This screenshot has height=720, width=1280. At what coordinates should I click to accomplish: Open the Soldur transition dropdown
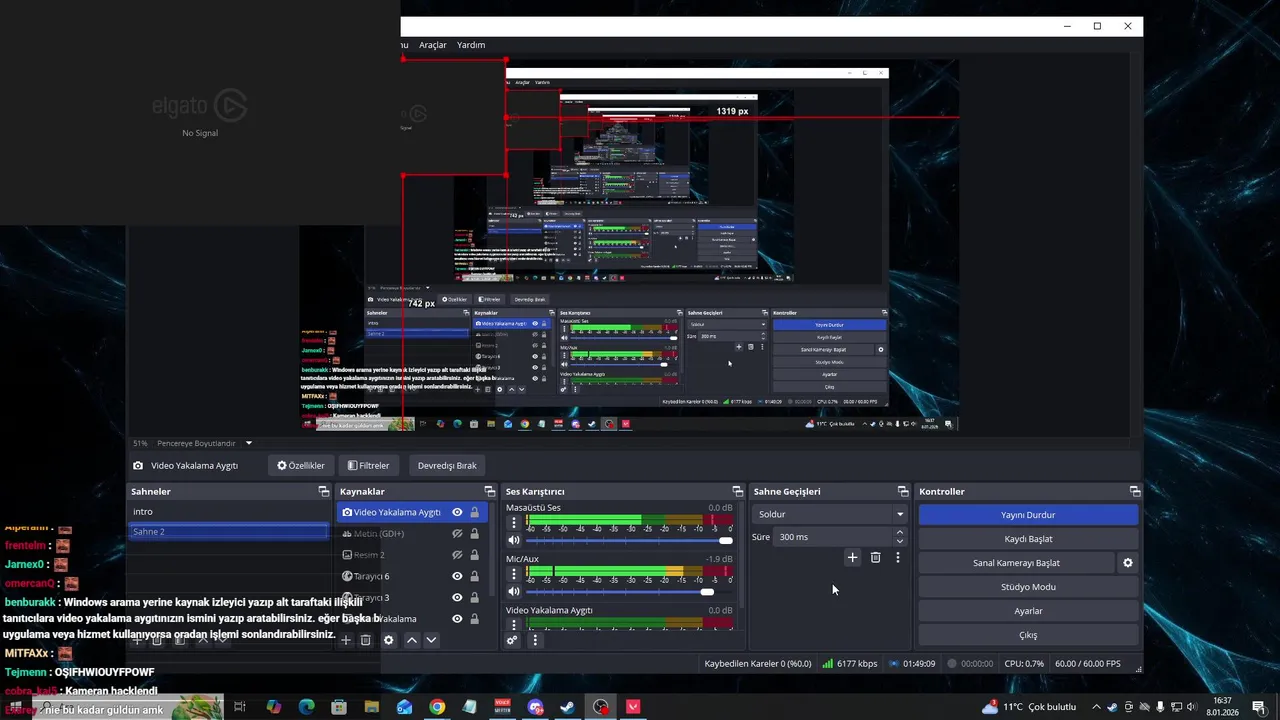coord(829,514)
